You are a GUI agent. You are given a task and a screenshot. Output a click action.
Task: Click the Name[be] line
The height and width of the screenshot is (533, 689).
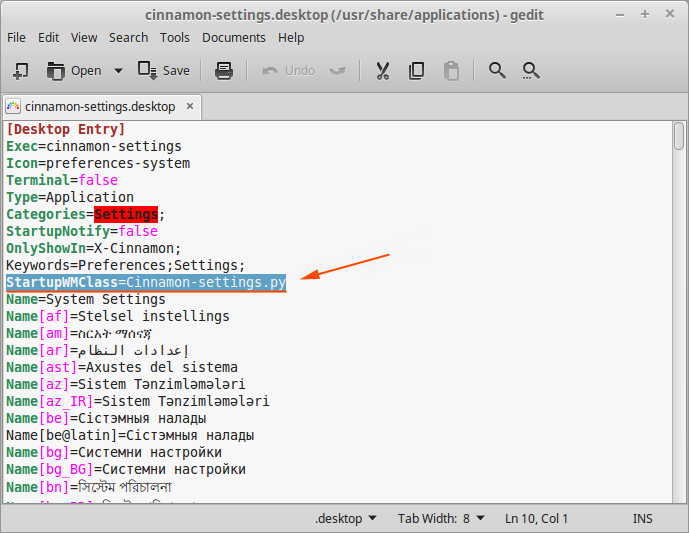click(x=106, y=419)
